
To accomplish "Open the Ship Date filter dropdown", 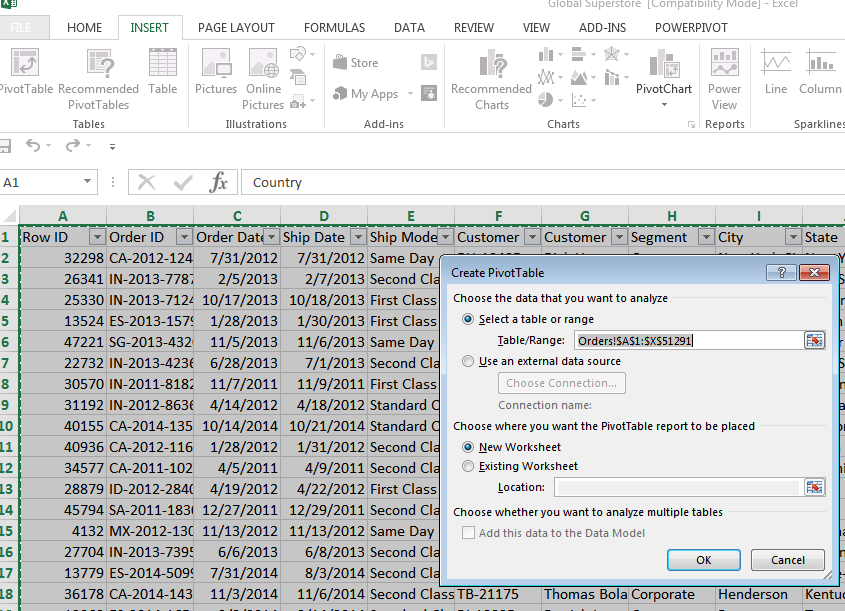I will pyautogui.click(x=358, y=237).
